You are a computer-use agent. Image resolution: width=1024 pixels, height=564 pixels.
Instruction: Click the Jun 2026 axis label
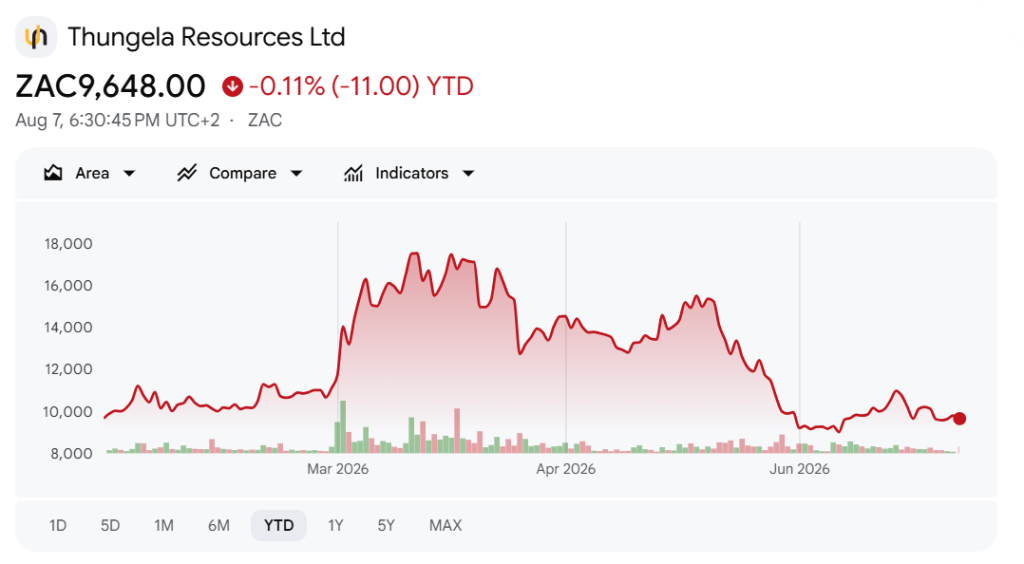point(799,469)
